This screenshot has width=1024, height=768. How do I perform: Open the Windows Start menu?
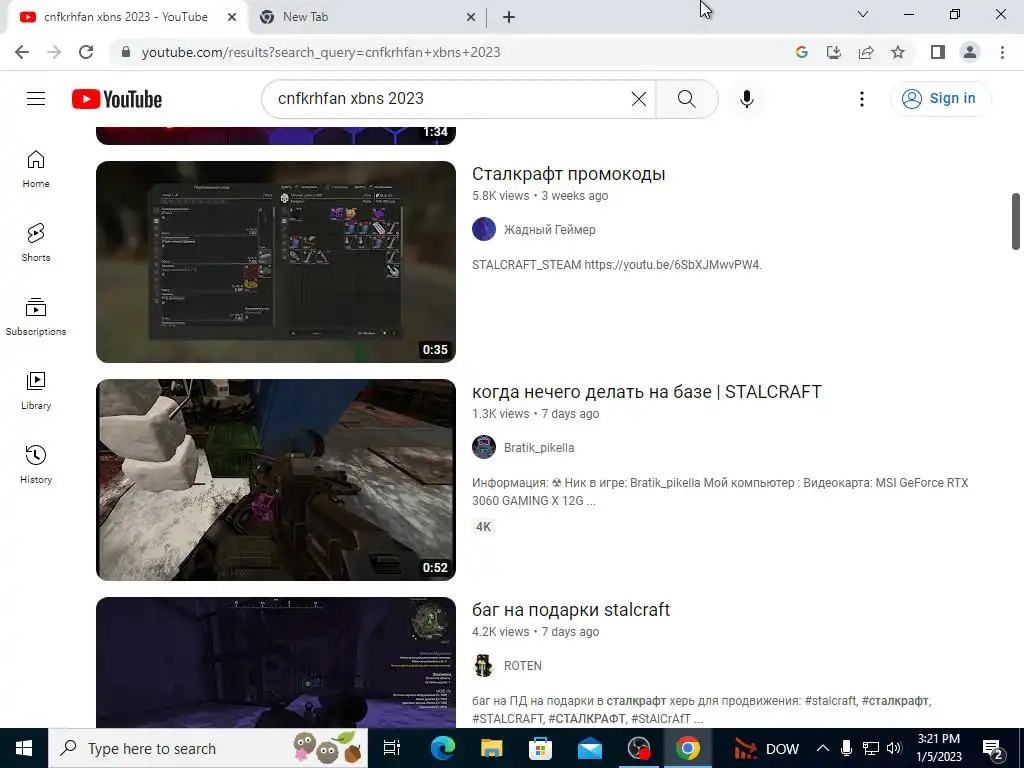24,748
